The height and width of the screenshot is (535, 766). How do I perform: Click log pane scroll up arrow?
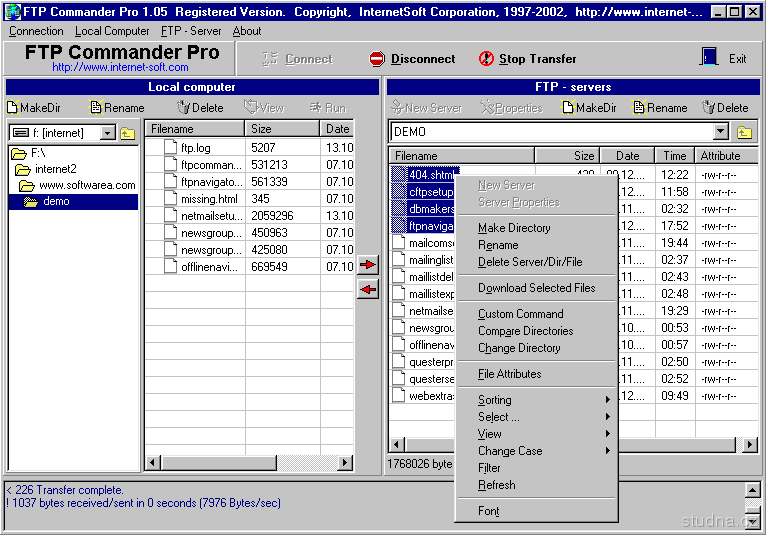tap(753, 490)
